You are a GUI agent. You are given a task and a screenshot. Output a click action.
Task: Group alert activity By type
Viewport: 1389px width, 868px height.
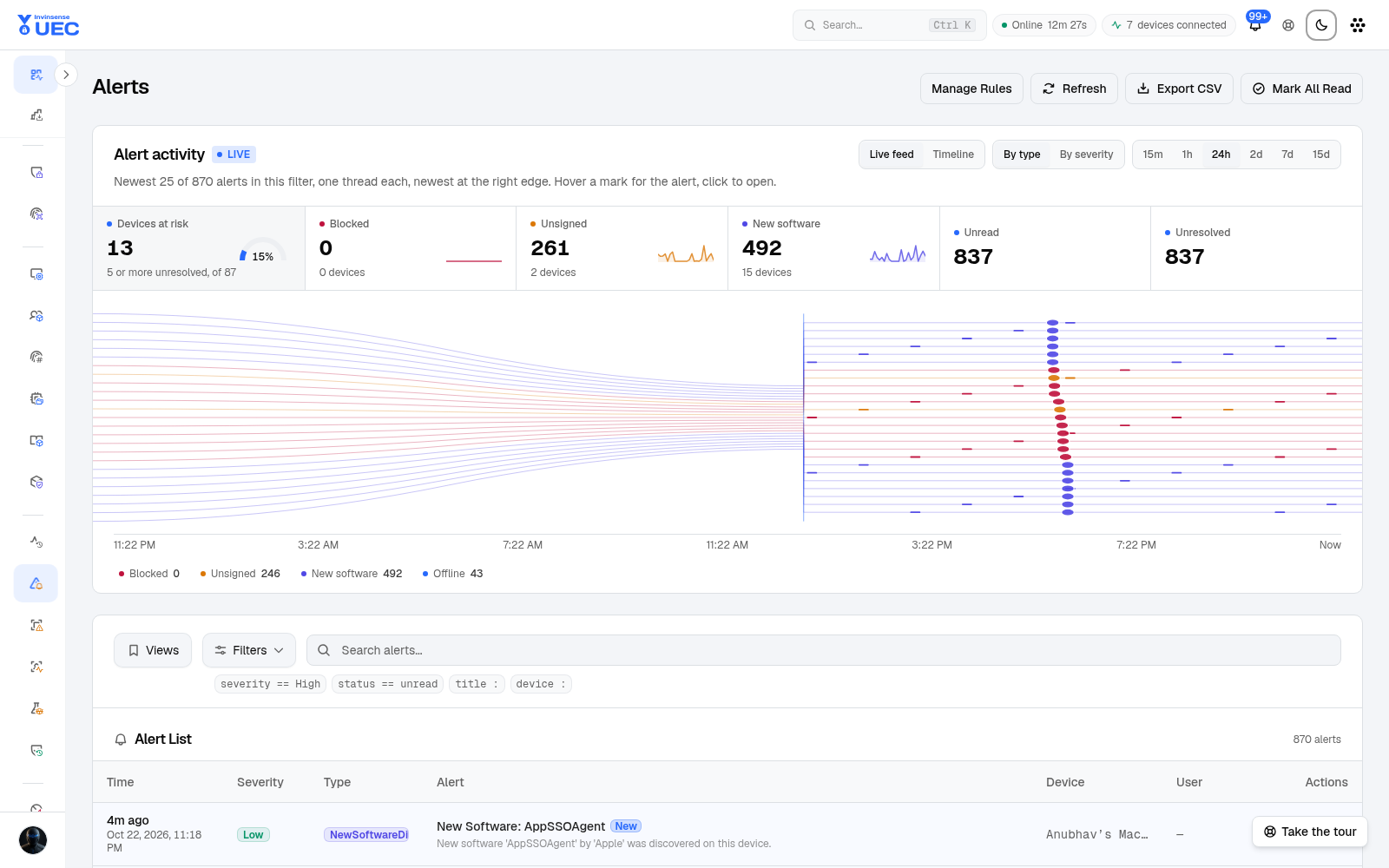pos(1022,155)
